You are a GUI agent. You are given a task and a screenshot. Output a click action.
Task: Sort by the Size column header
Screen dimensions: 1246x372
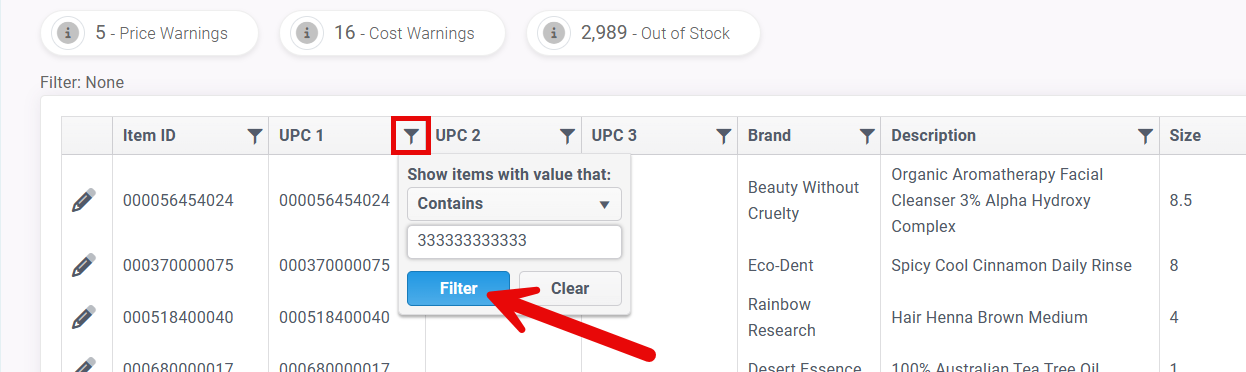[1185, 136]
